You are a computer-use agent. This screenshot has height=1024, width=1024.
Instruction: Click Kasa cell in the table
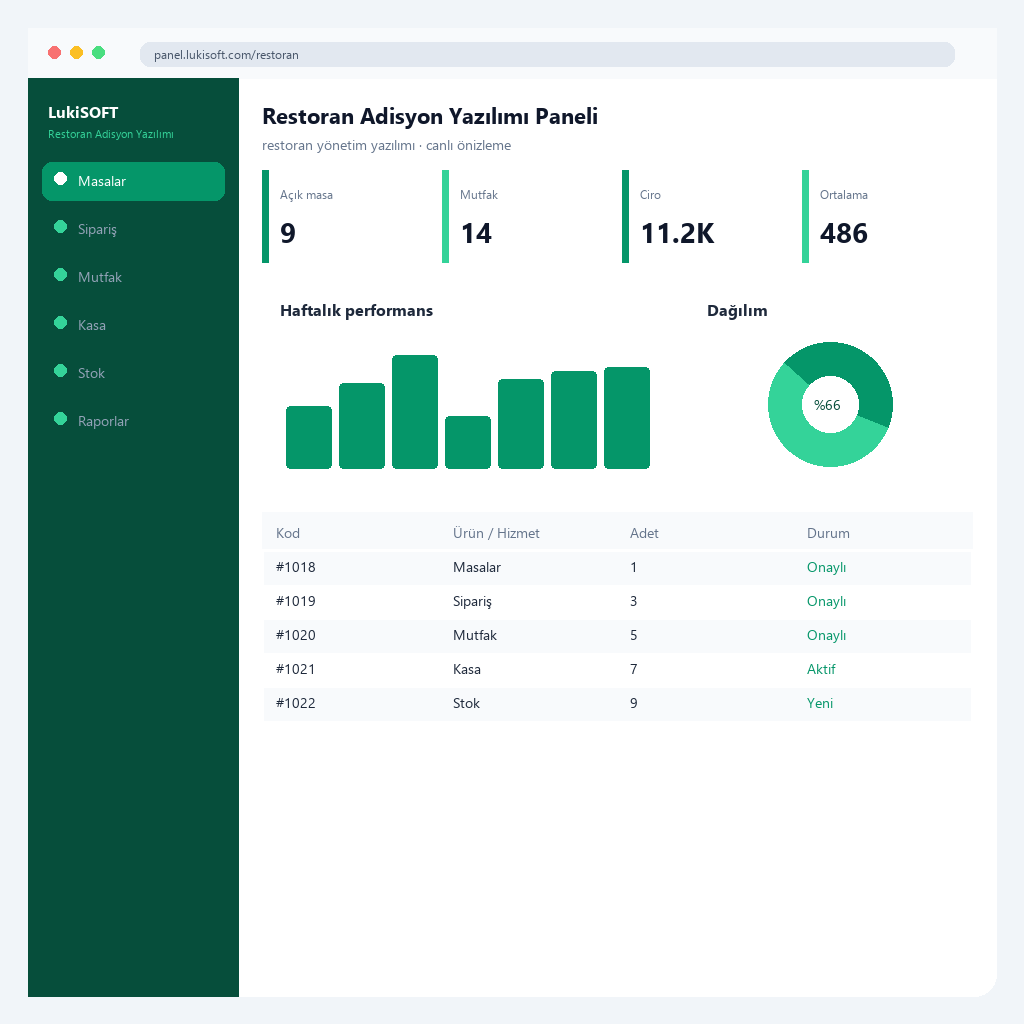point(466,669)
